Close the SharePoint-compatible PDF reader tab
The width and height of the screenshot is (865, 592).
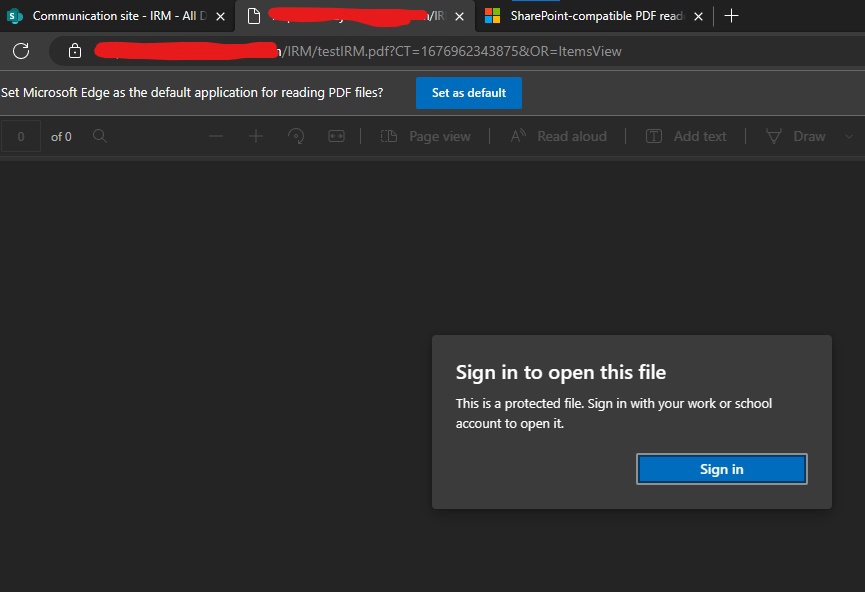pos(698,17)
